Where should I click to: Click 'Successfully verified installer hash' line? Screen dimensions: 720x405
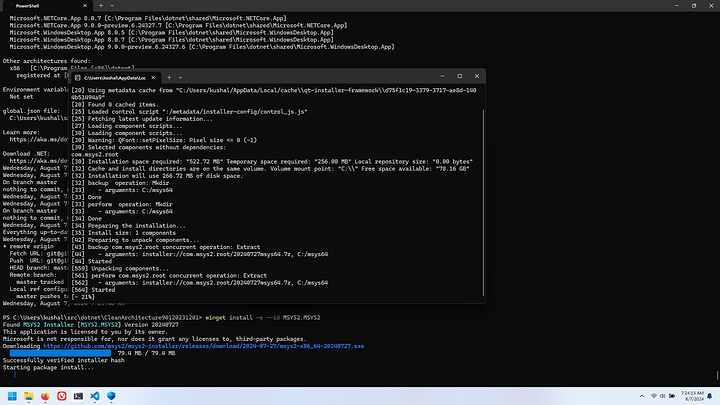tap(63, 360)
